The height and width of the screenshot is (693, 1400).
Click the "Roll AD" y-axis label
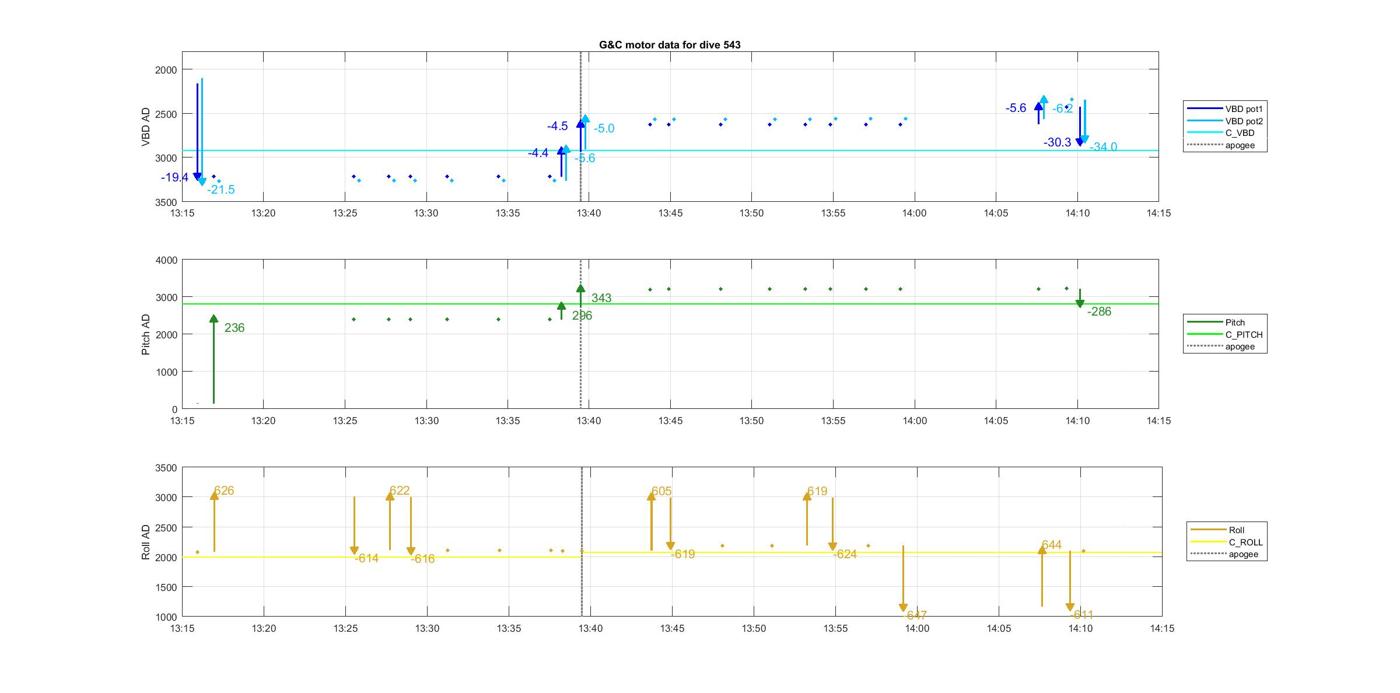(x=146, y=542)
